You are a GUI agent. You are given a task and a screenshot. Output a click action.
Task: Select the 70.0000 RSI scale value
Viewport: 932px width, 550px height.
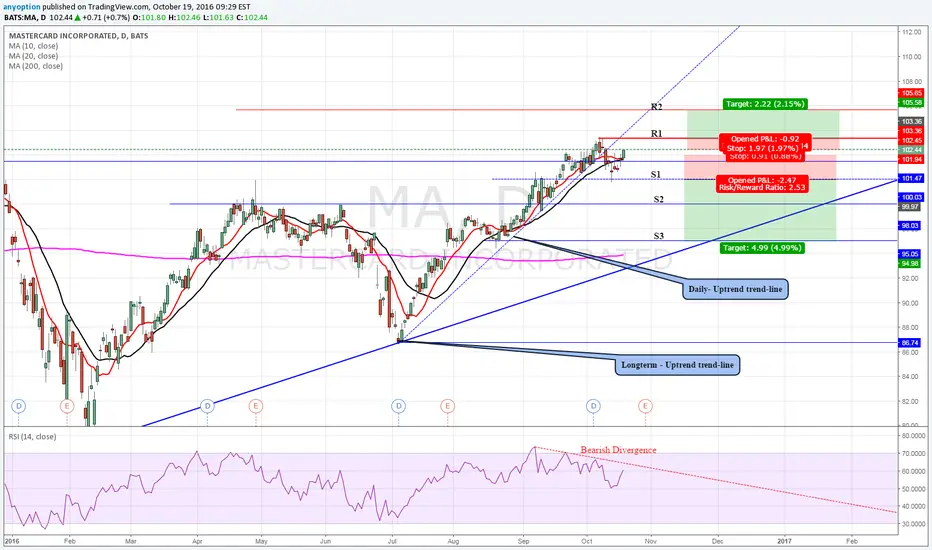(914, 454)
